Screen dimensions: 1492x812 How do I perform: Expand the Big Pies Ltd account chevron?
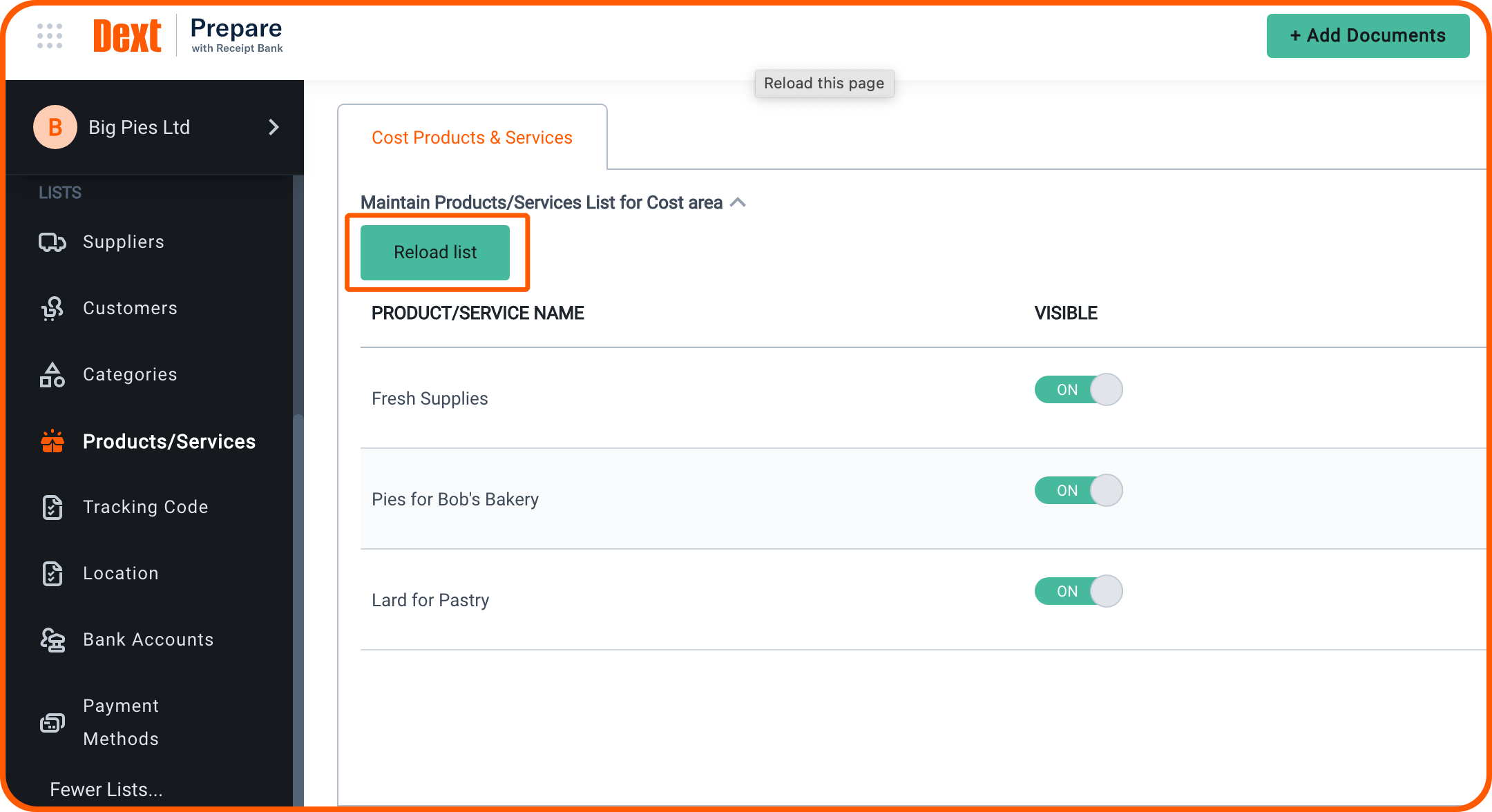tap(274, 127)
